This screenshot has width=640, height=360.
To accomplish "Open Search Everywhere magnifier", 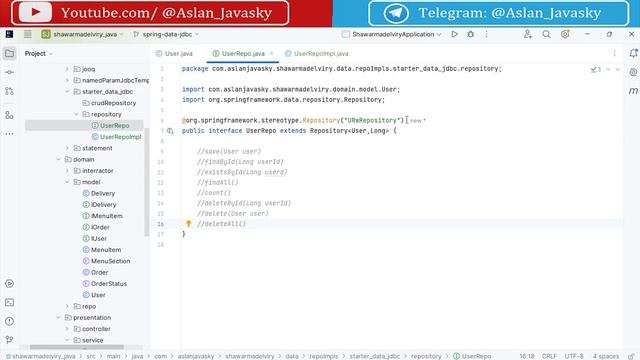I will coord(546,34).
